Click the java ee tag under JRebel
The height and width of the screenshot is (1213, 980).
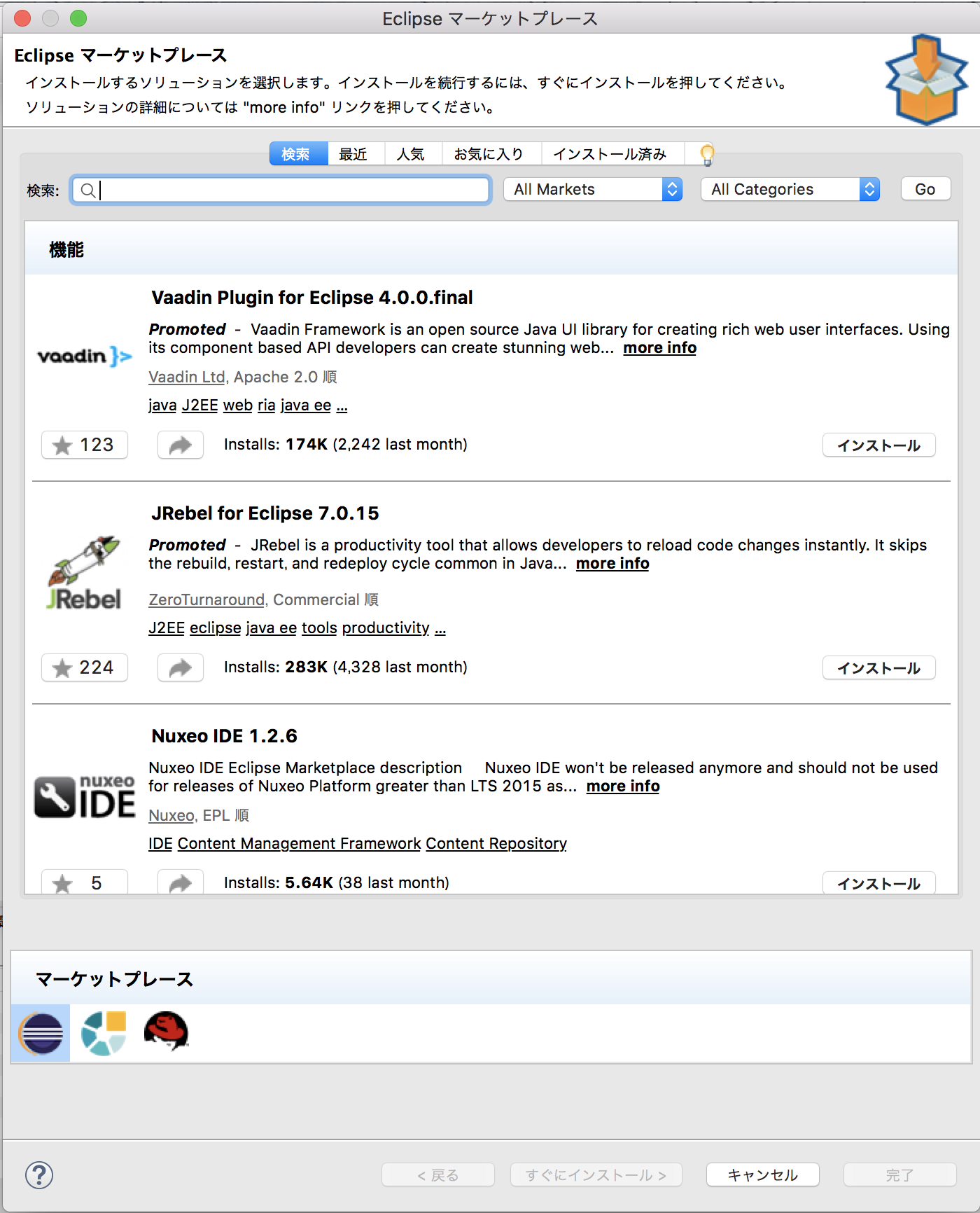[x=272, y=628]
